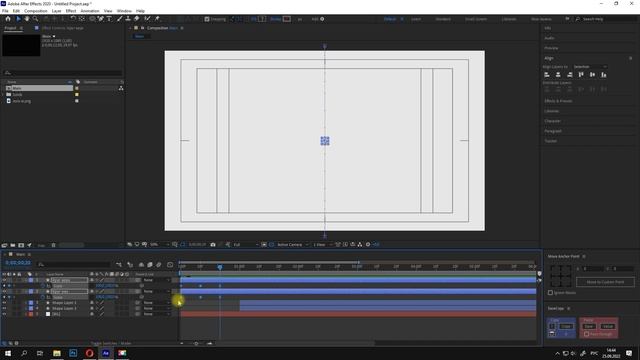Toggle Frame Blending icon in timeline header

click(x=150, y=264)
